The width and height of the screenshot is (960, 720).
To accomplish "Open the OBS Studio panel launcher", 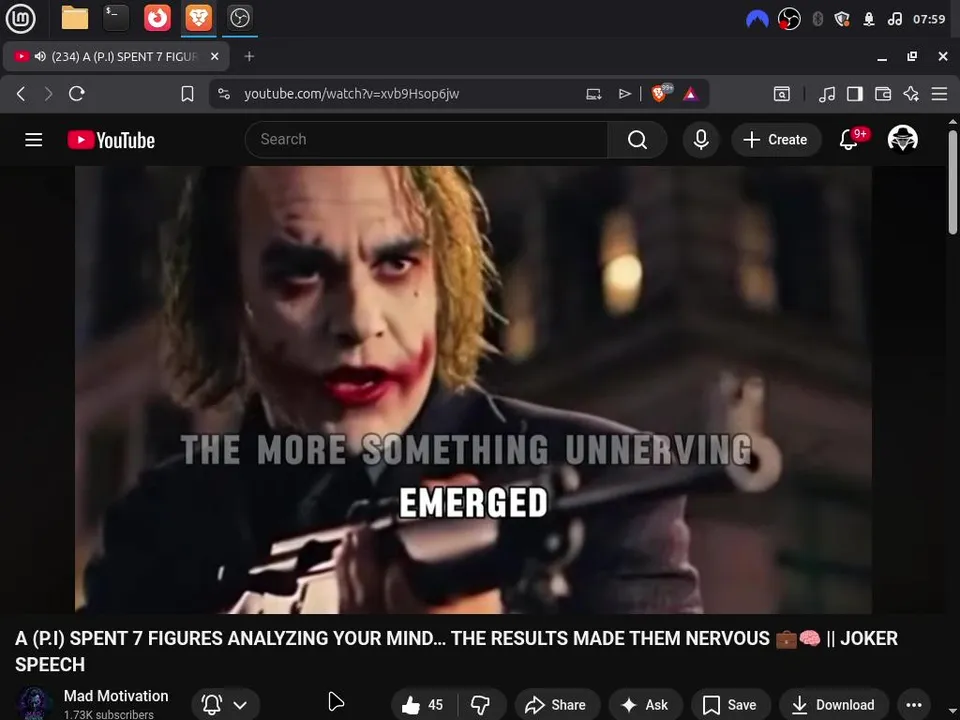I will pyautogui.click(x=239, y=18).
